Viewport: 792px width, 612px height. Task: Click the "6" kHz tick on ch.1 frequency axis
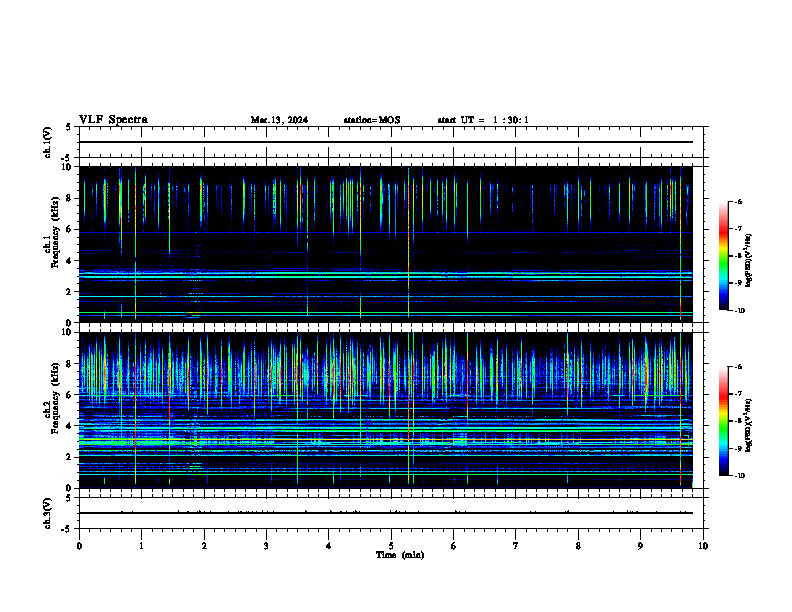pyautogui.click(x=69, y=229)
